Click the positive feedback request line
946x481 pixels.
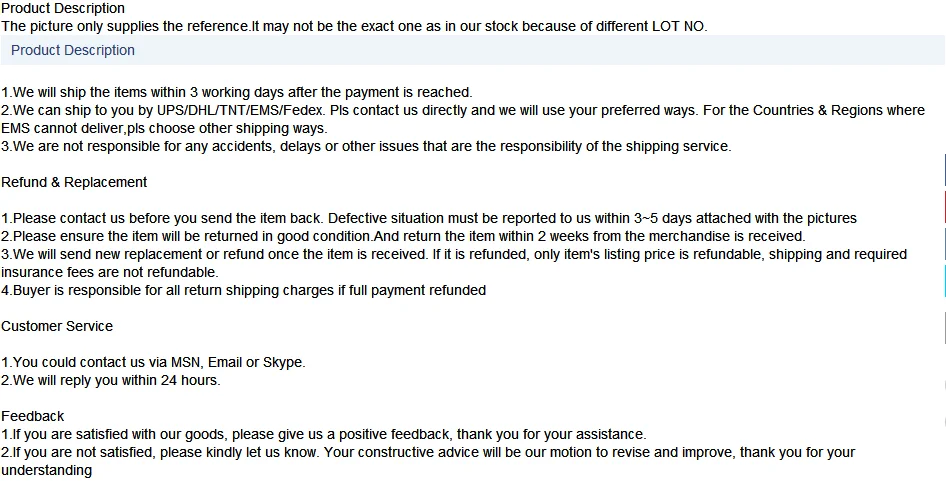click(x=323, y=434)
